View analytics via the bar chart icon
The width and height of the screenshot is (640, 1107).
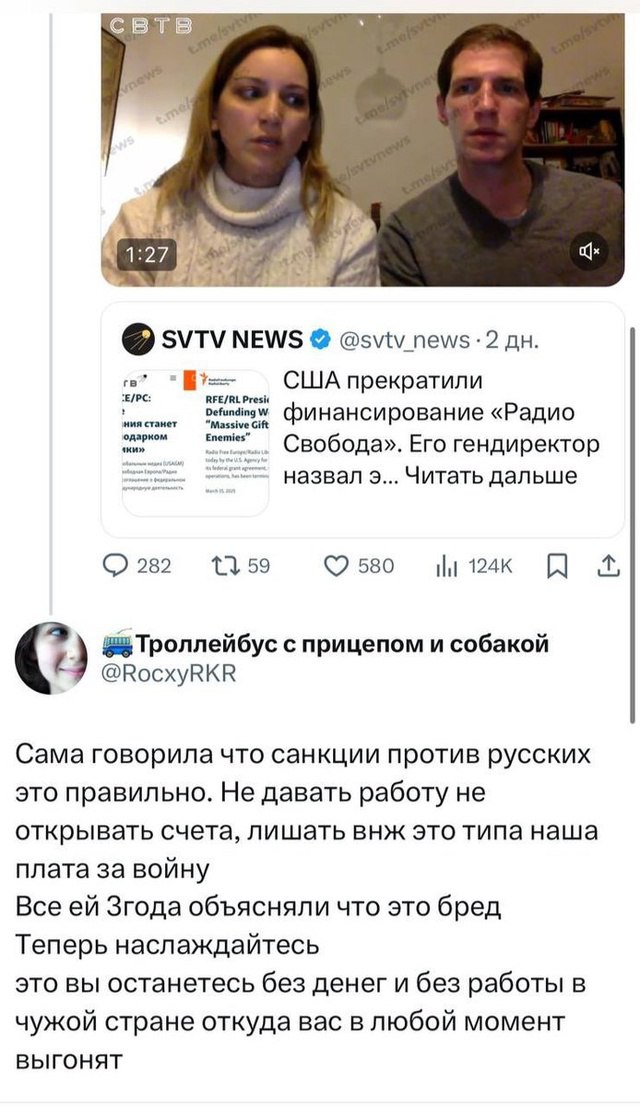[447, 566]
